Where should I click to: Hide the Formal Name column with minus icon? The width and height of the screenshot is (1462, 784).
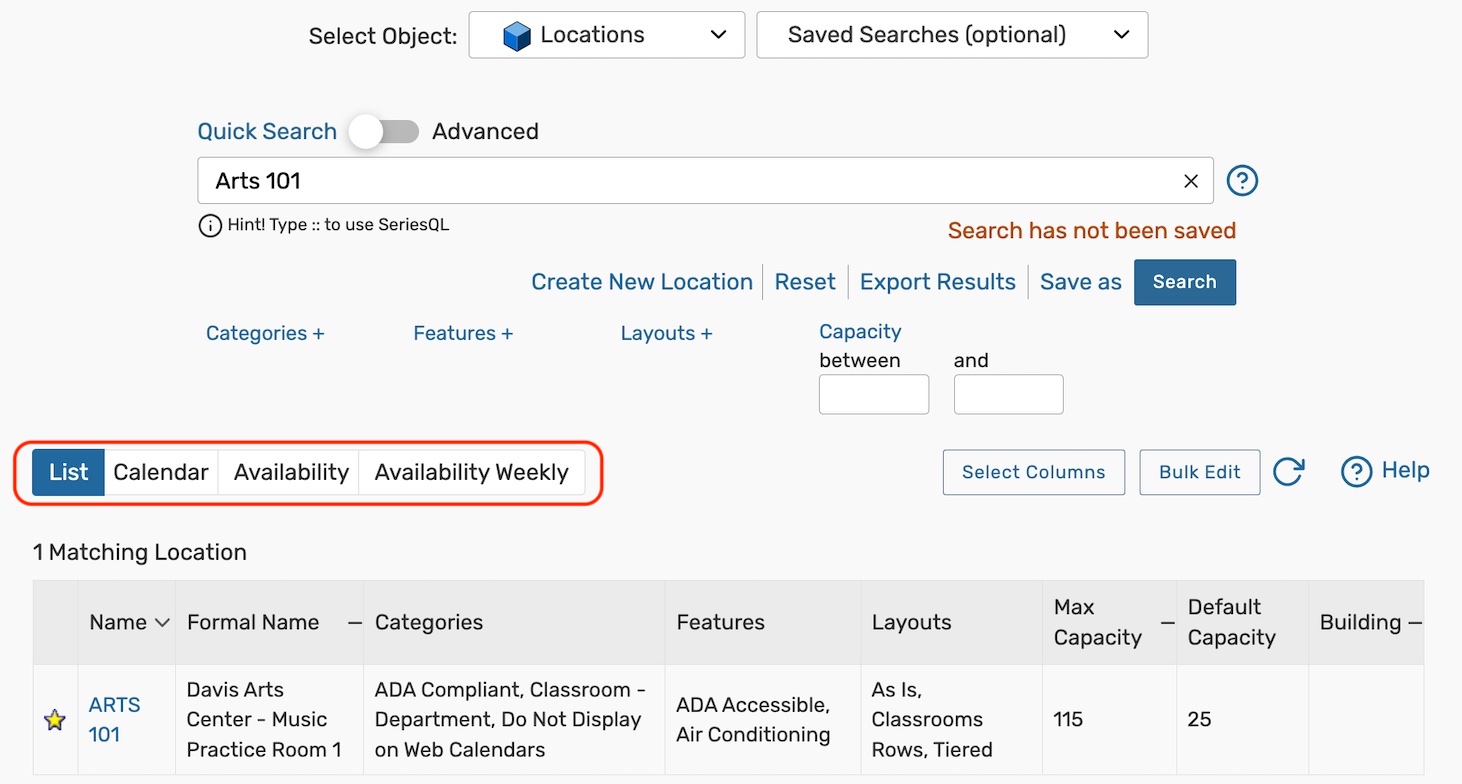coord(354,623)
